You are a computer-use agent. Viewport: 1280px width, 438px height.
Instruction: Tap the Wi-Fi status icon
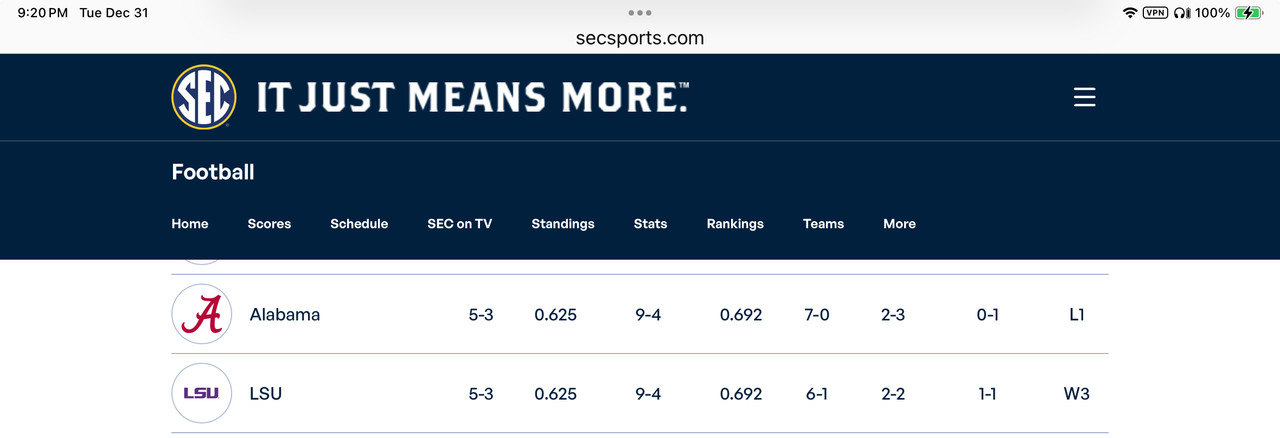[x=1130, y=13]
